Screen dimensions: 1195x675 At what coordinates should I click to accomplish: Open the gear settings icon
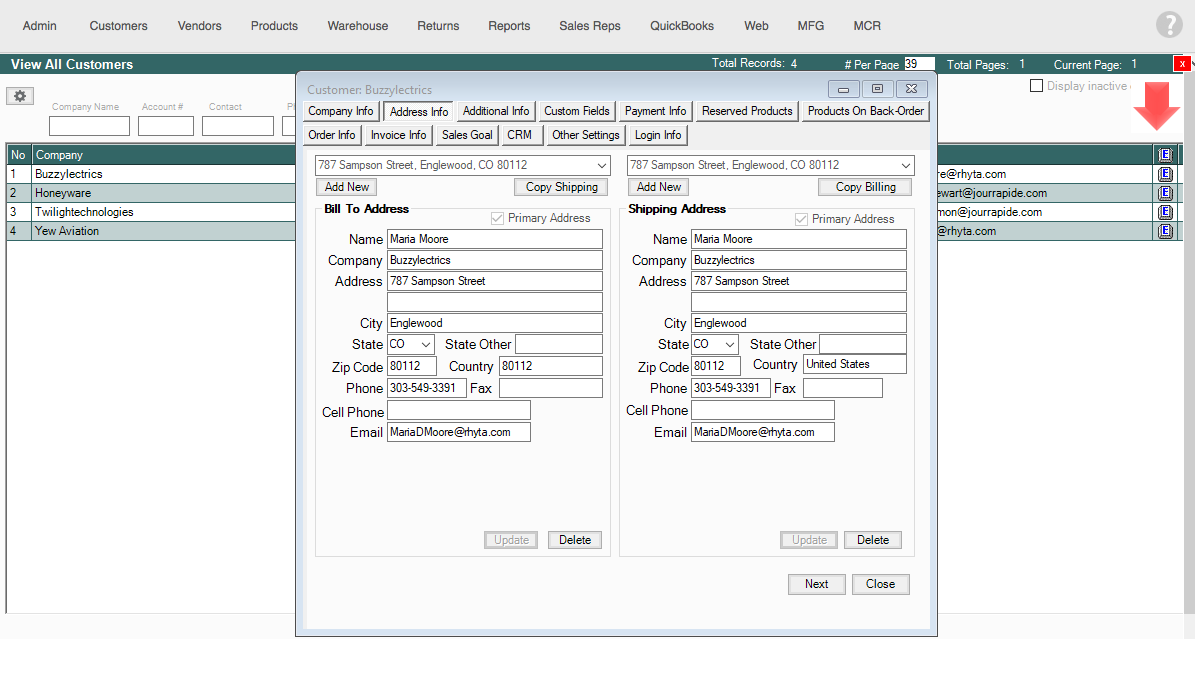[19, 96]
